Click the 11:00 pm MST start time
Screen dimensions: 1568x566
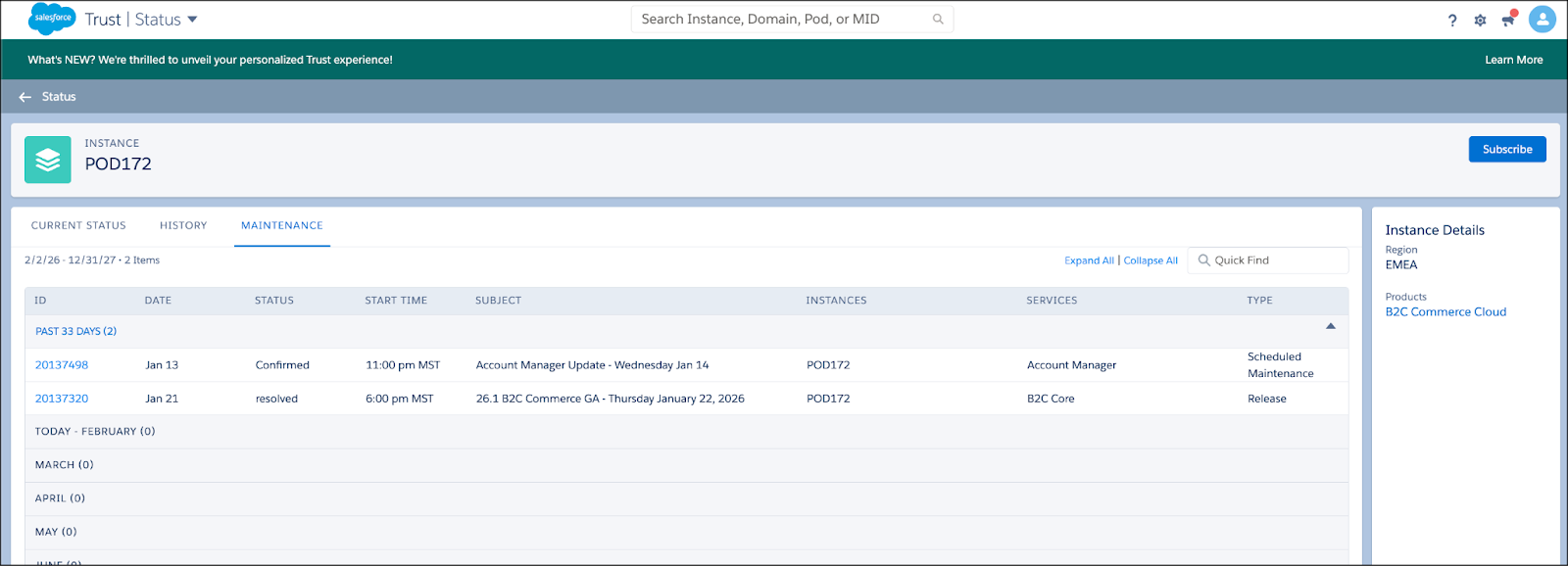coord(403,365)
